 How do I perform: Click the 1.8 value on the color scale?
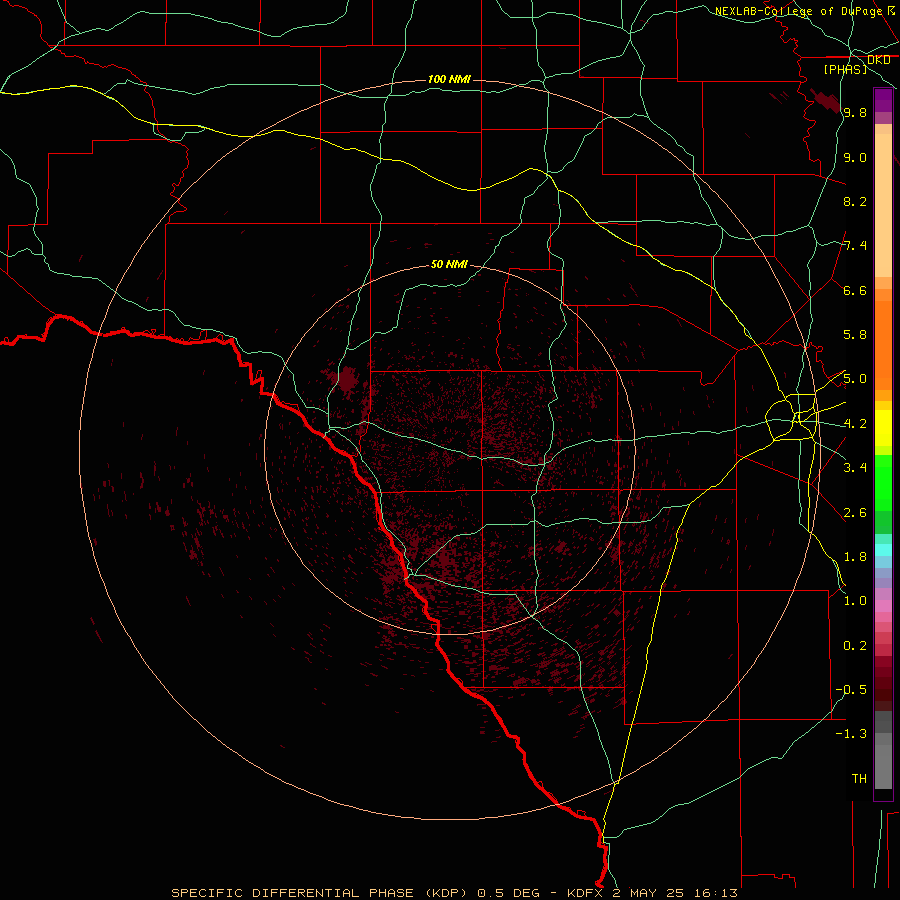(x=855, y=557)
